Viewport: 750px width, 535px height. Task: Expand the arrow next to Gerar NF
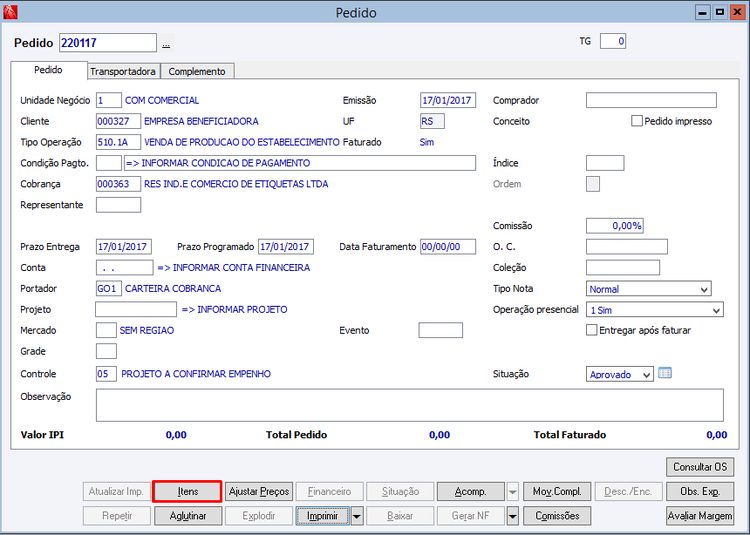[512, 516]
